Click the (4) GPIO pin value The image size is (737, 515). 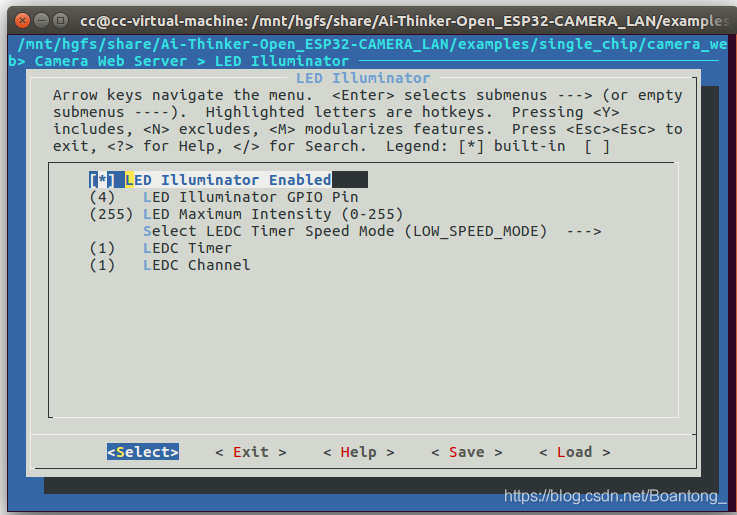(102, 197)
